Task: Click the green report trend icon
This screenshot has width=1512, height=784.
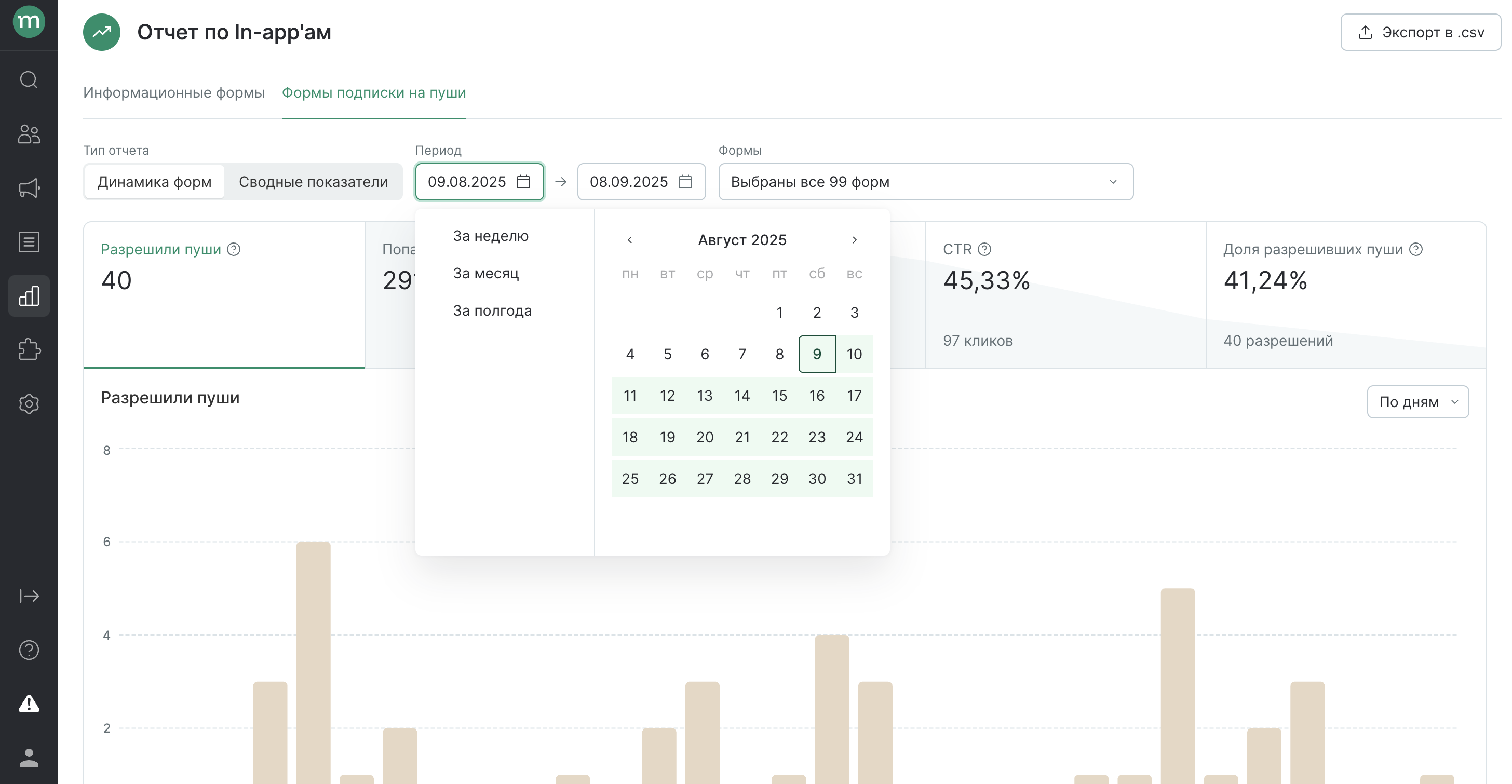Action: [102, 32]
